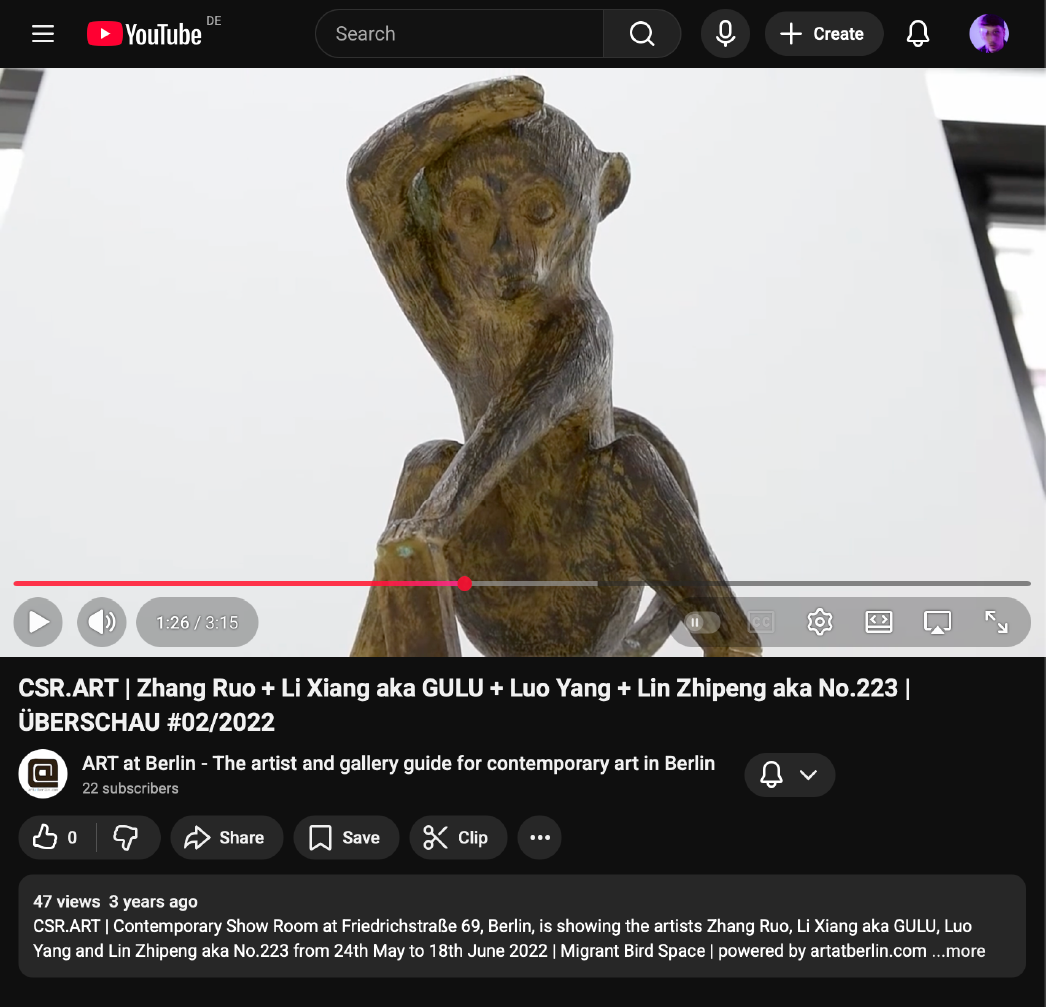Screen dimensions: 1047x1007
Task: Open the user account avatar
Action: (x=988, y=34)
